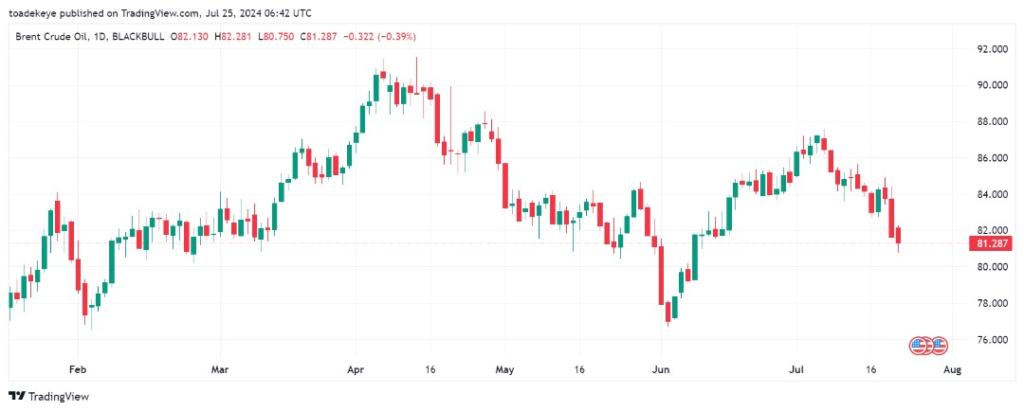Click the Jun label on the time axis
The height and width of the screenshot is (411, 1024).
click(660, 370)
